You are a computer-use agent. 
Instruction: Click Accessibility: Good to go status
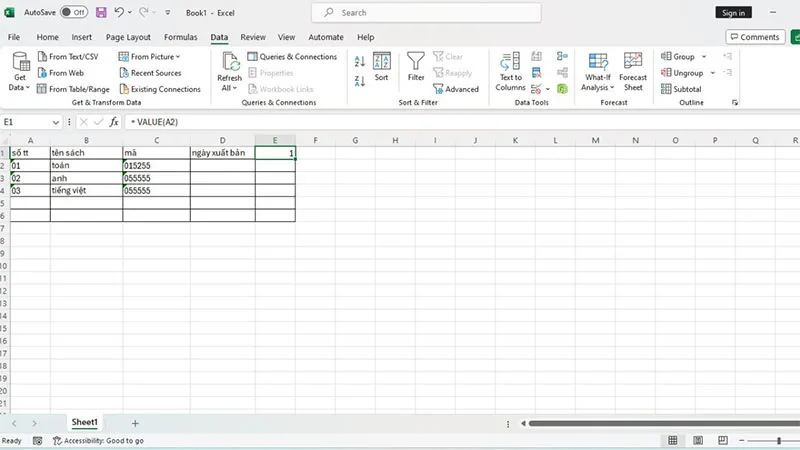coord(98,441)
